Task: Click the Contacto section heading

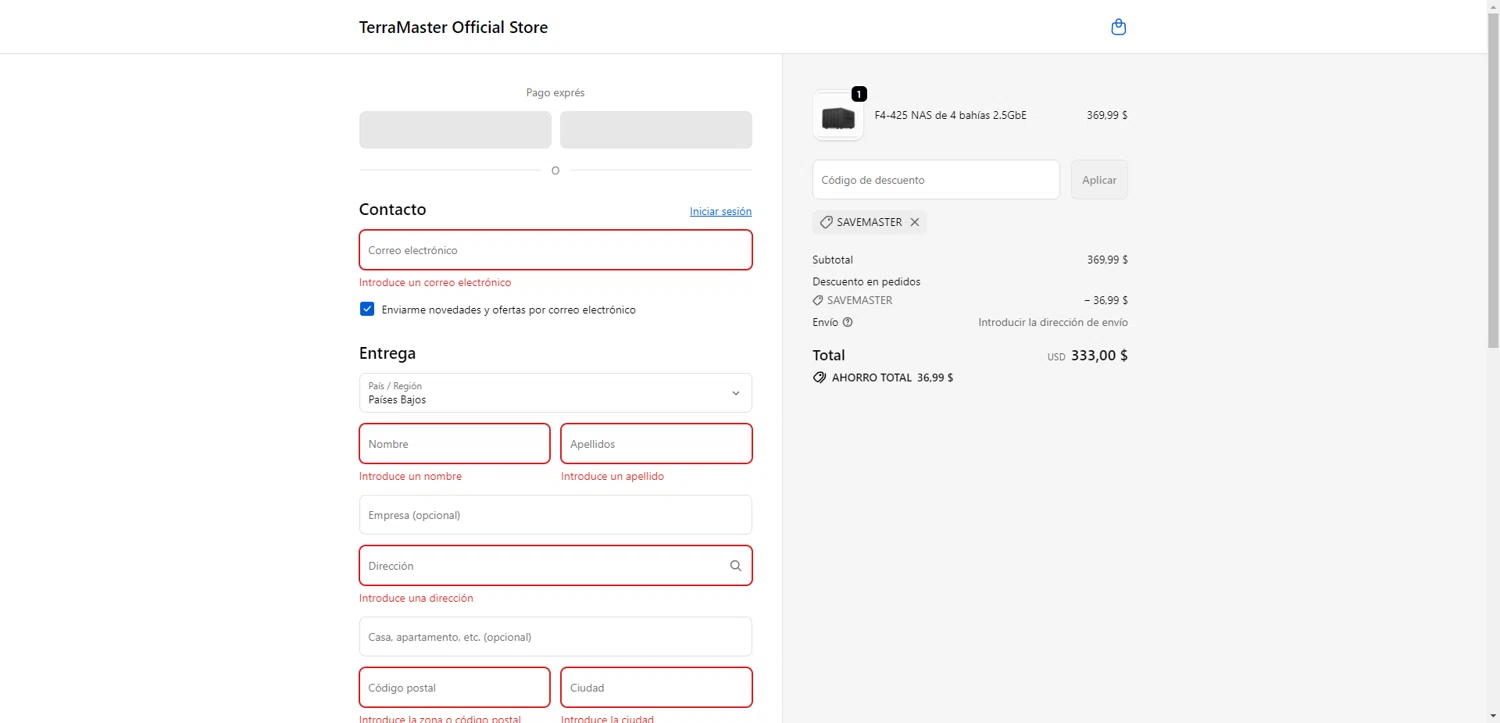Action: click(392, 210)
